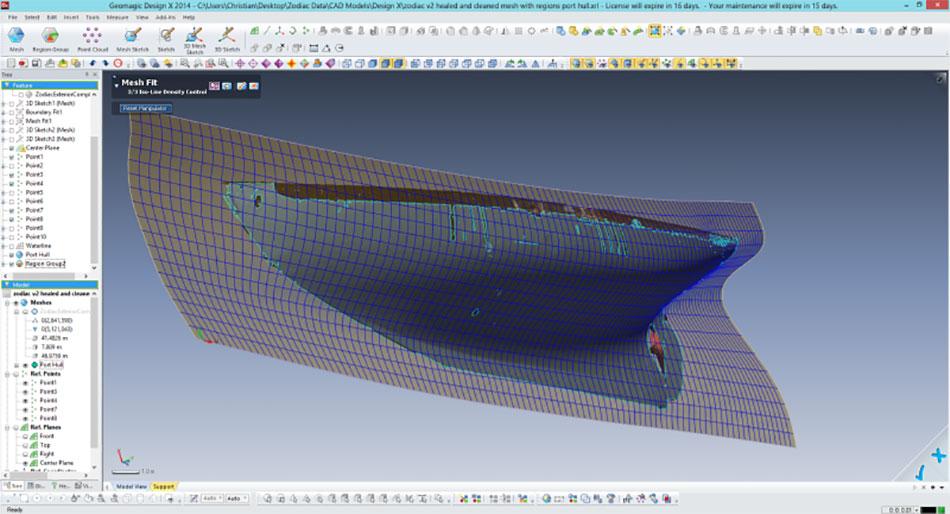Select the Mesh mode icon
Viewport: 950px width, 514px height.
(x=16, y=37)
